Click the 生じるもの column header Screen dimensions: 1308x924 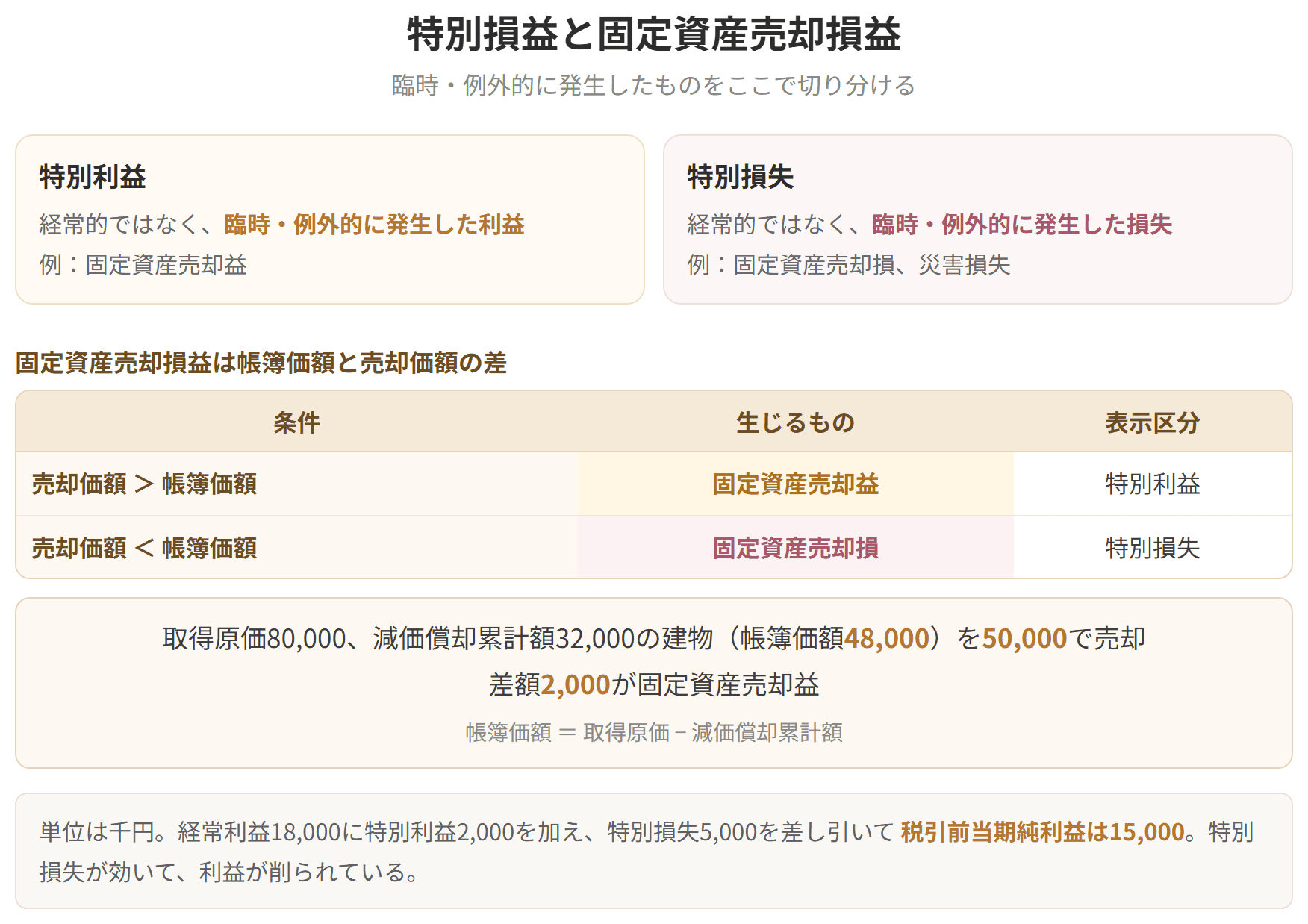pyautogui.click(x=796, y=422)
